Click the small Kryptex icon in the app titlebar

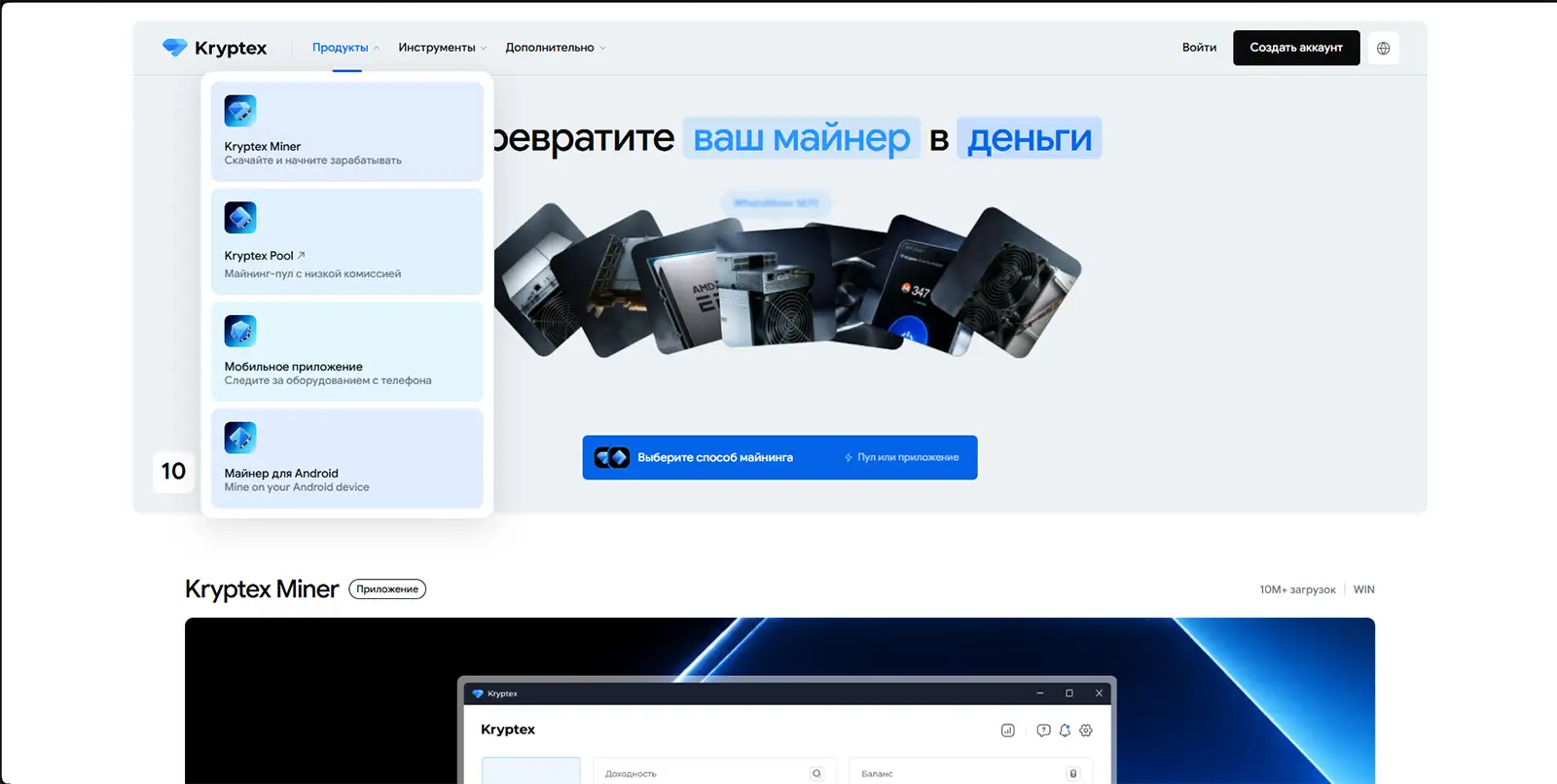pos(478,694)
